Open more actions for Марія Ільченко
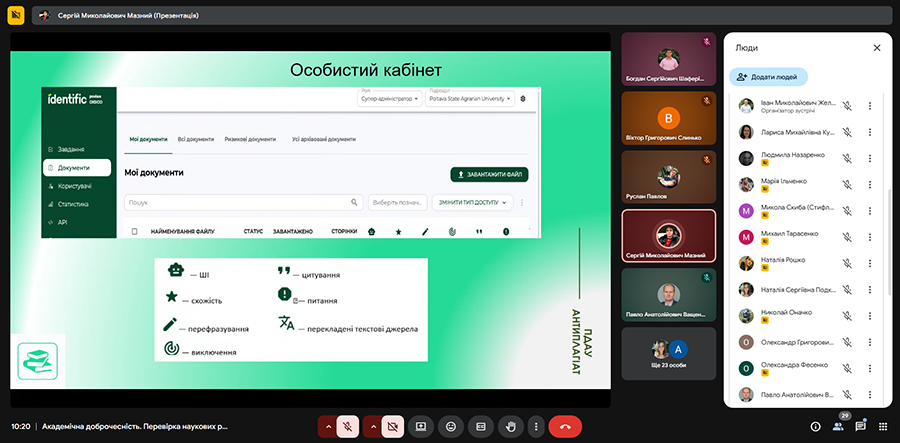900x443 pixels. click(x=870, y=185)
